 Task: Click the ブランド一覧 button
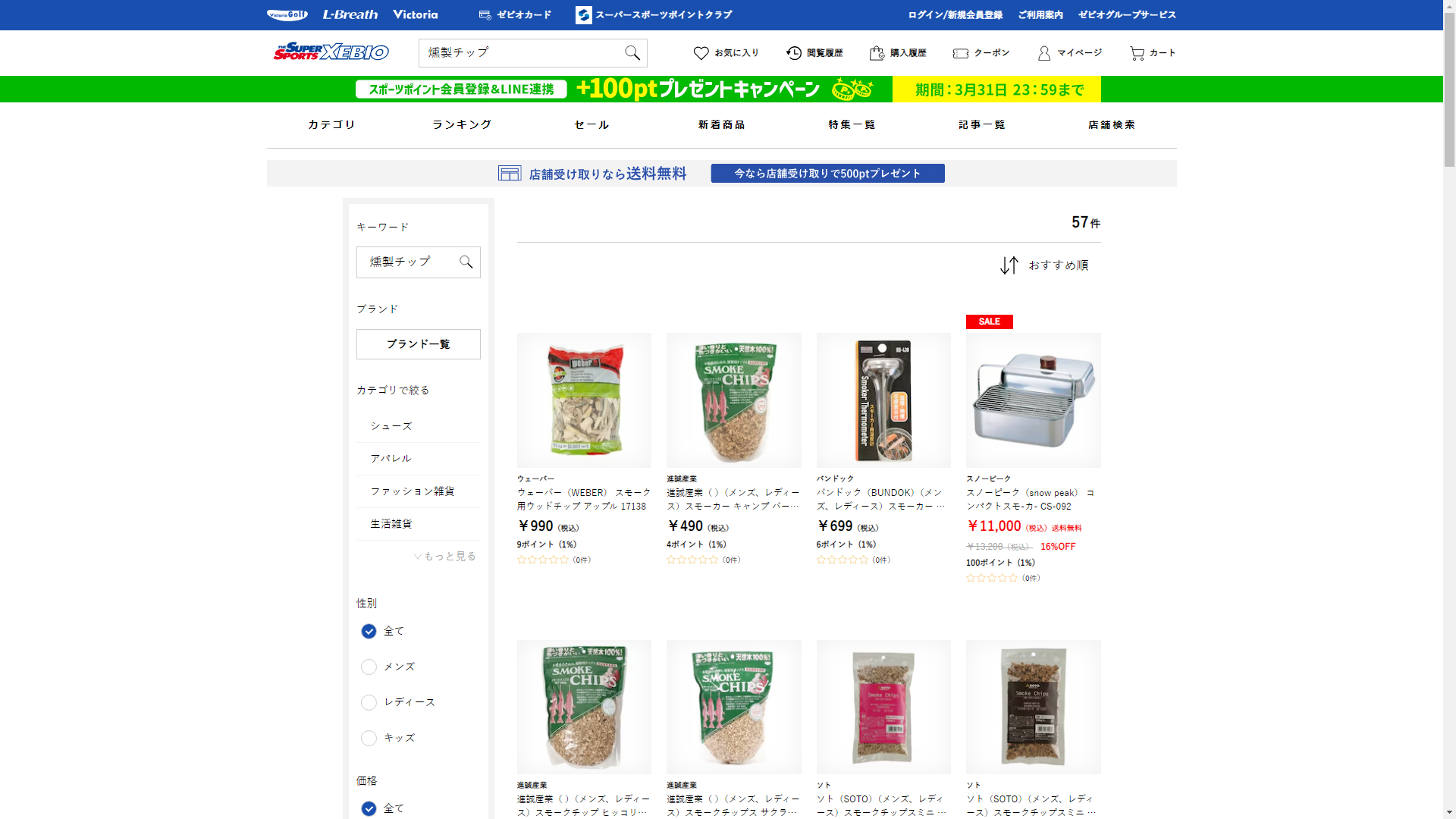click(418, 344)
